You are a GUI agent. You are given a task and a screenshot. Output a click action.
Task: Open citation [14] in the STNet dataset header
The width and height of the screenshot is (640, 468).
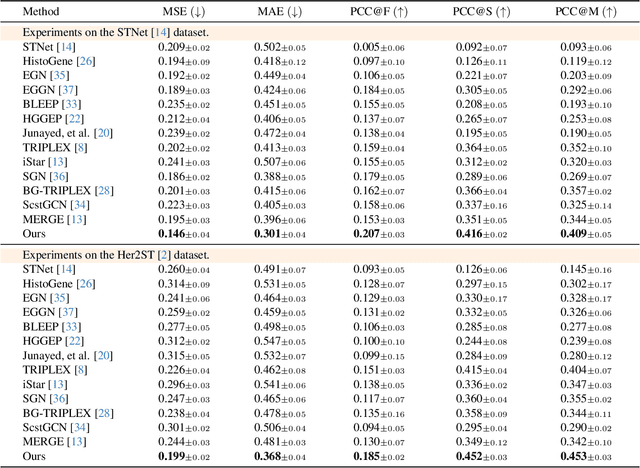(160, 32)
